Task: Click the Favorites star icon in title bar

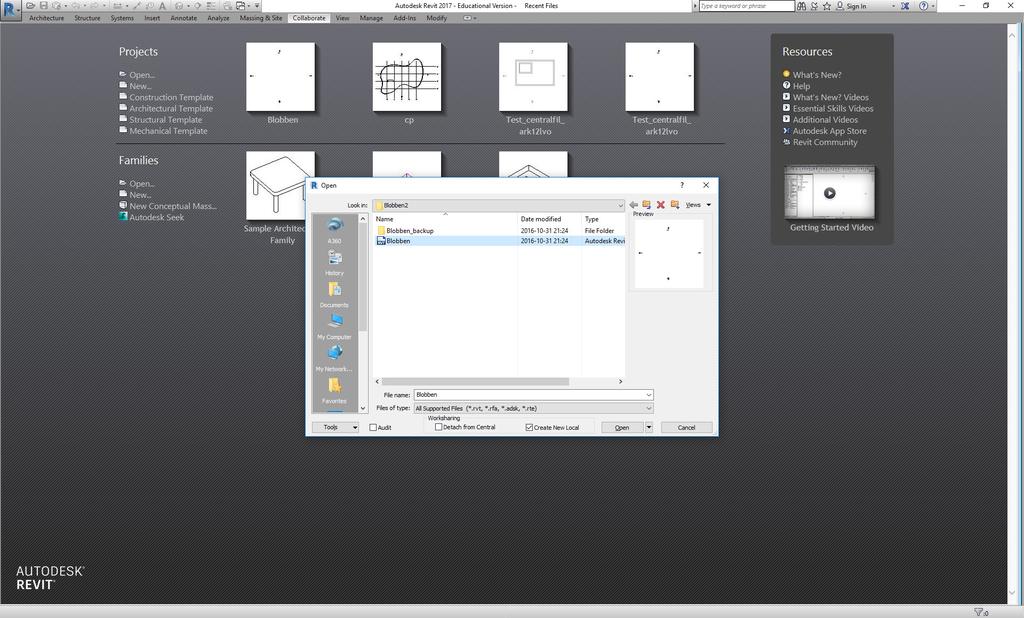Action: [827, 6]
